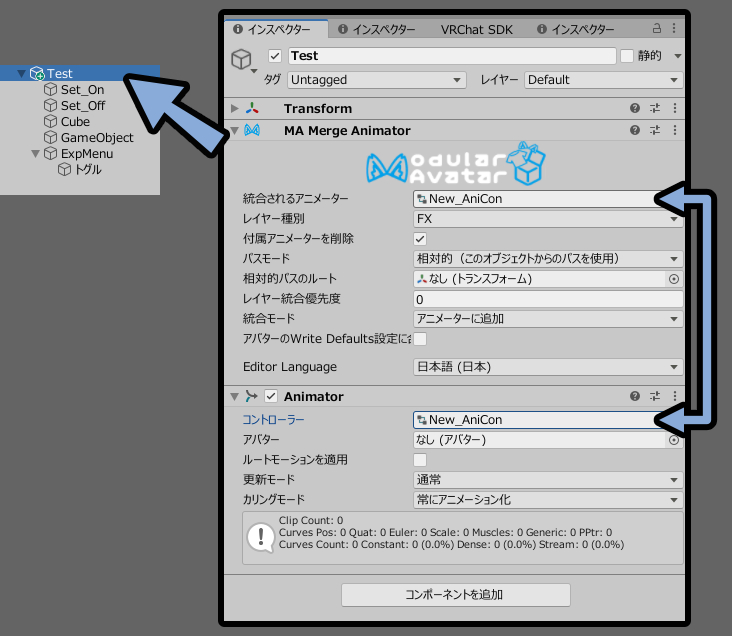Open inspector tab options menu
The width and height of the screenshot is (732, 636).
(x=674, y=28)
